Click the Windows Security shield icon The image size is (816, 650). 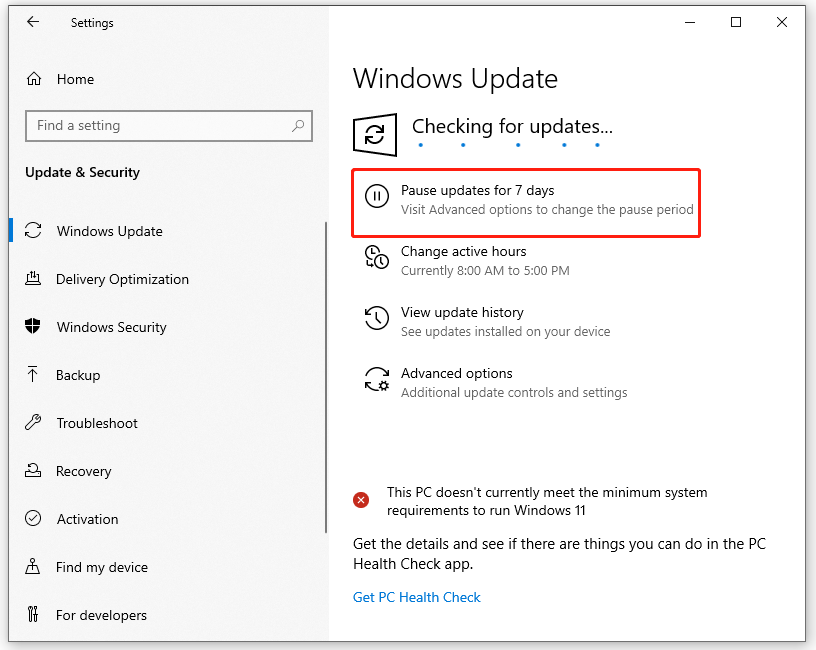pyautogui.click(x=35, y=327)
